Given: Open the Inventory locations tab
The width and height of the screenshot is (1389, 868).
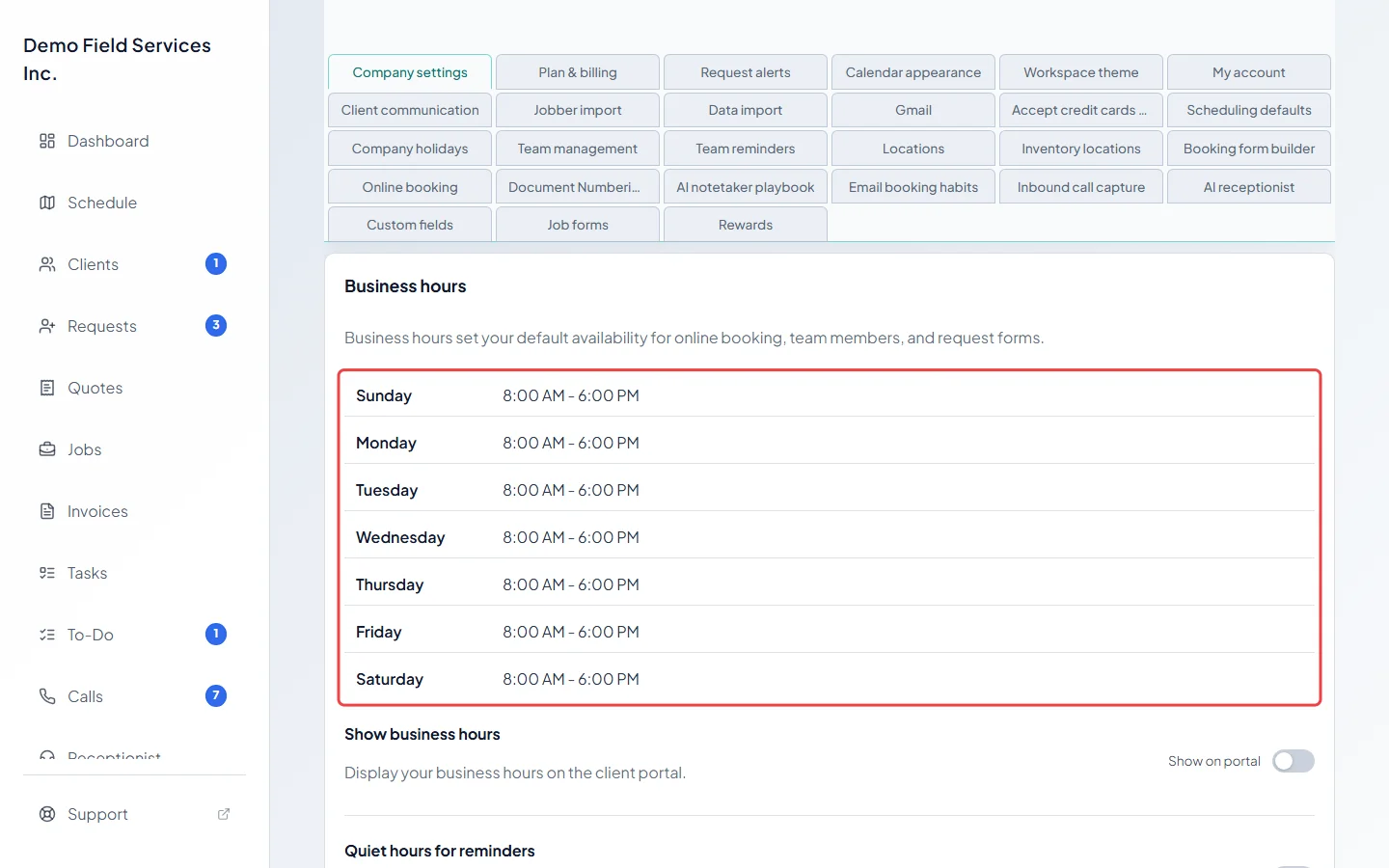Looking at the screenshot, I should pos(1081,149).
